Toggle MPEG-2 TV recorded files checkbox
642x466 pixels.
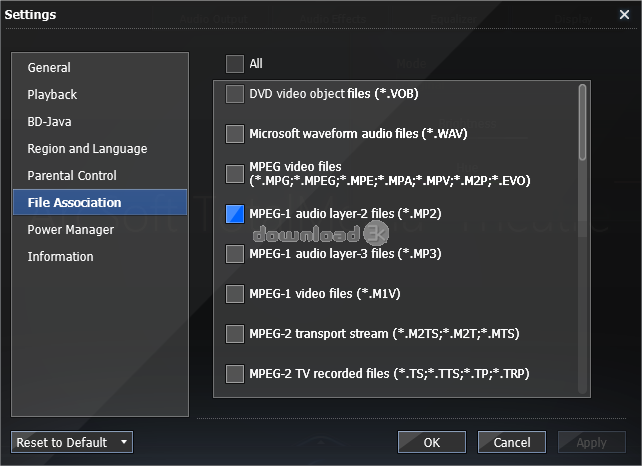[235, 374]
